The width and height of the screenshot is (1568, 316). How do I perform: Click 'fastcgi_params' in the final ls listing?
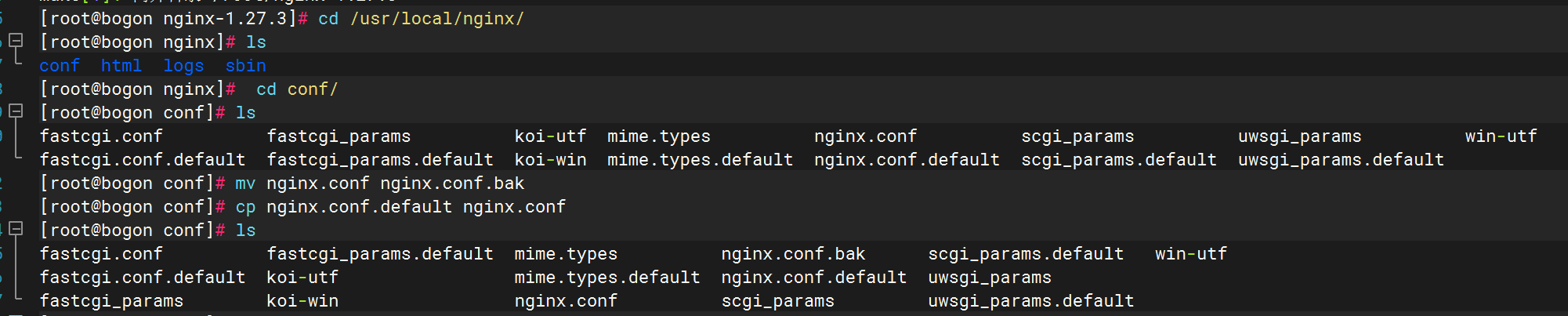click(x=111, y=301)
